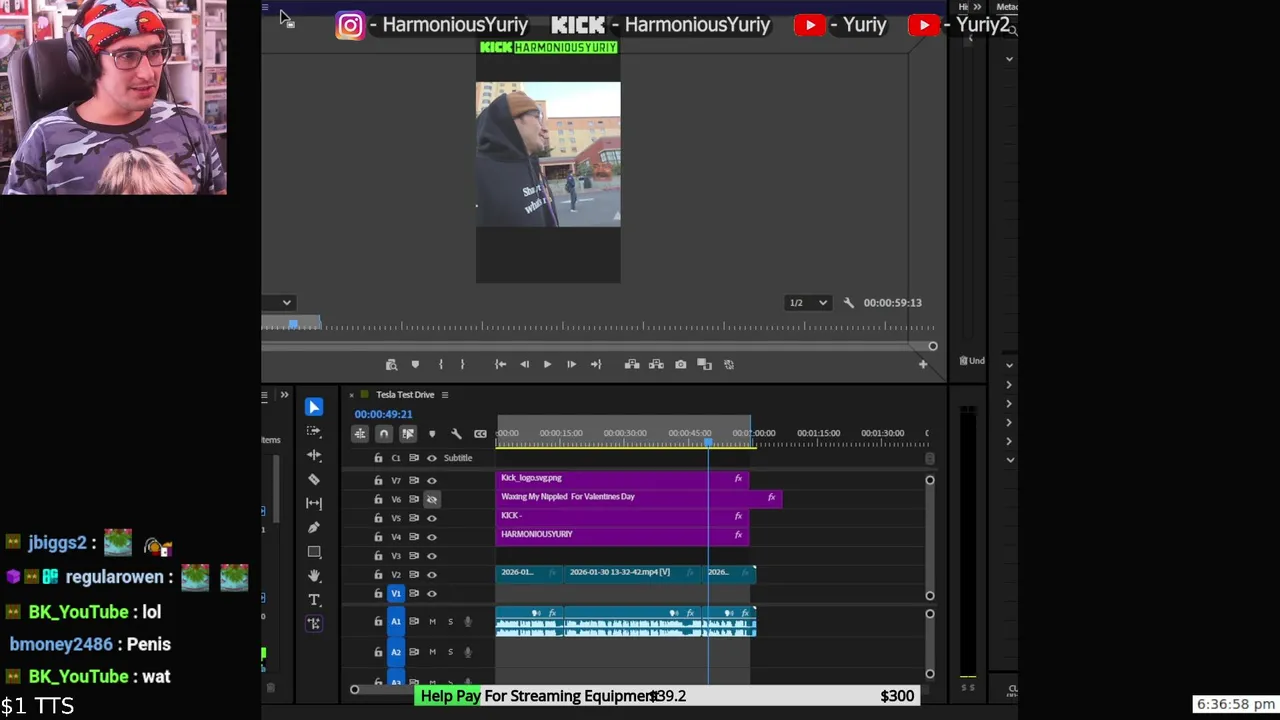Select the Selection tool arrow
Viewport: 1280px width, 720px height.
pyautogui.click(x=314, y=407)
